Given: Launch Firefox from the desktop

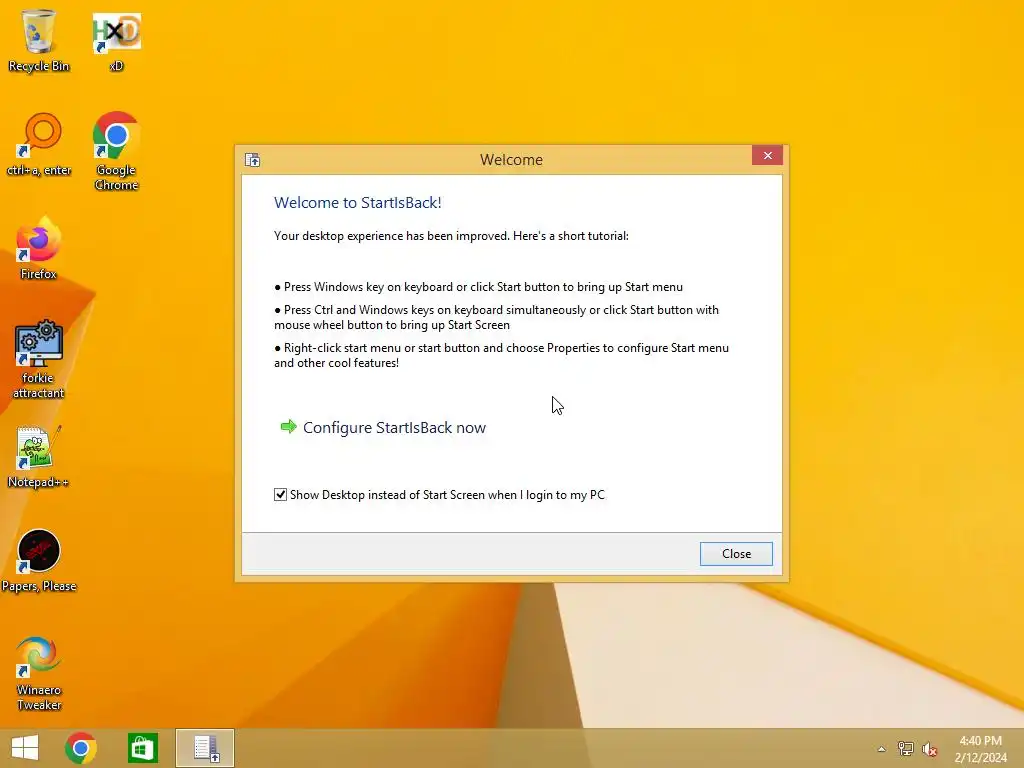Looking at the screenshot, I should pyautogui.click(x=39, y=249).
